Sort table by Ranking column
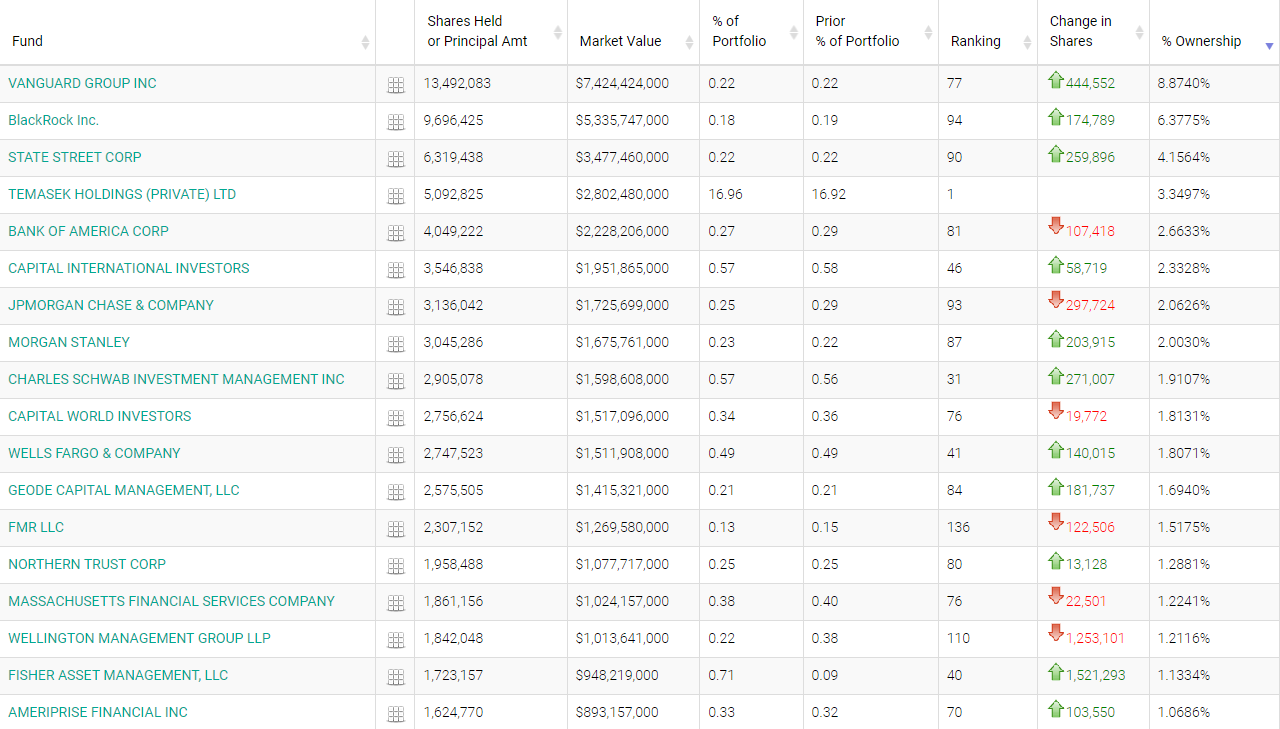This screenshot has height=729, width=1280. [988, 33]
